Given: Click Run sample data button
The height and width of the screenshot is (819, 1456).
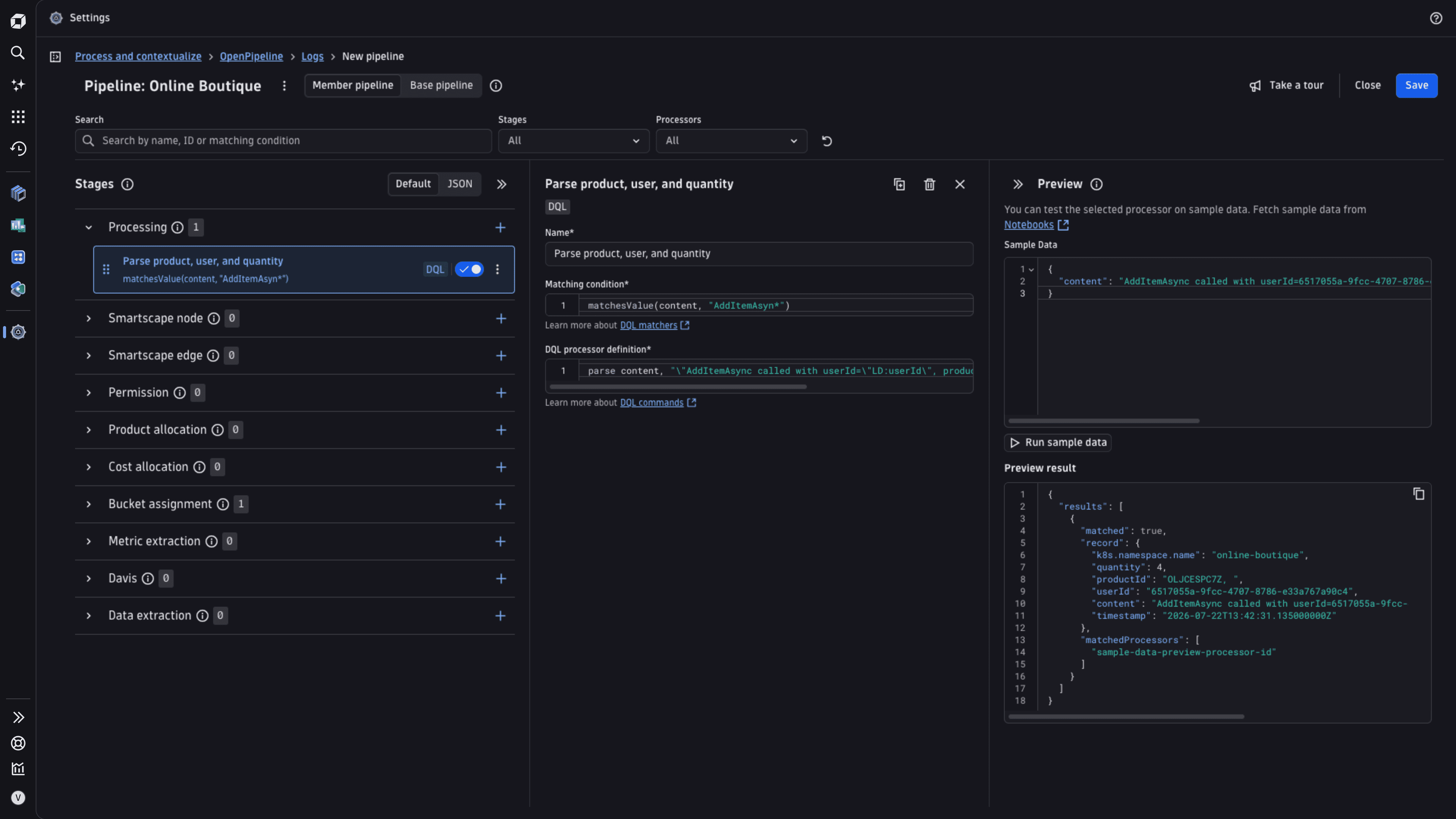Looking at the screenshot, I should (1057, 442).
